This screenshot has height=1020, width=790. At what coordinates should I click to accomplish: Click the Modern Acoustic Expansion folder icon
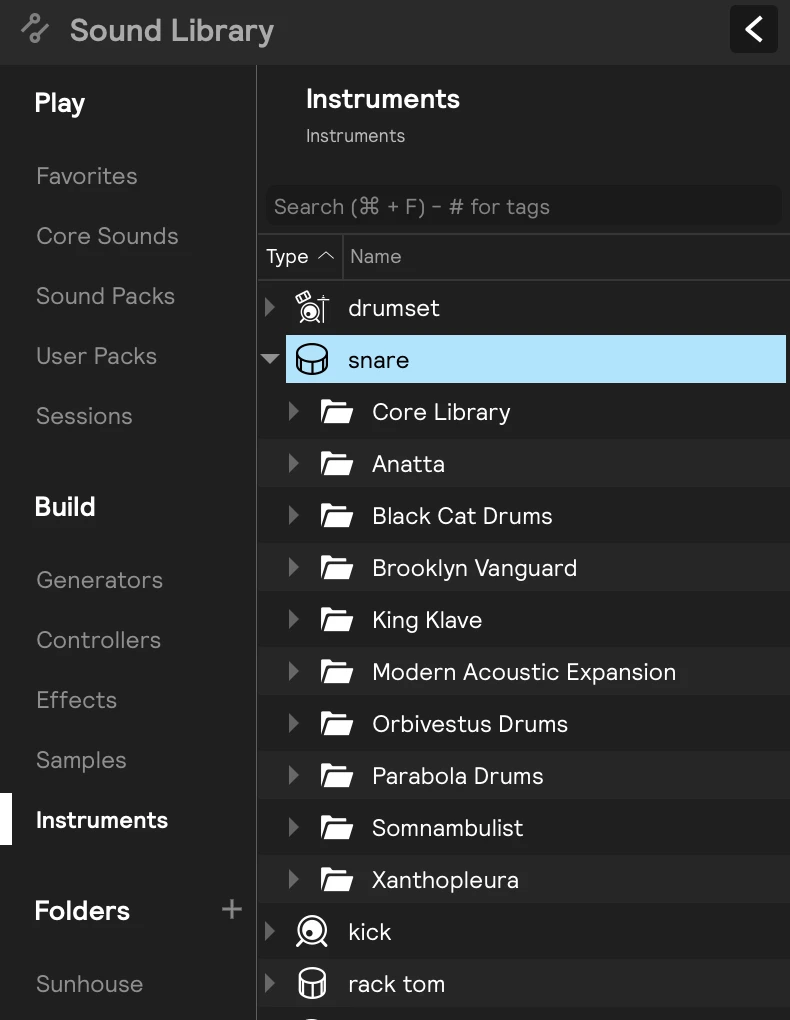pyautogui.click(x=336, y=672)
